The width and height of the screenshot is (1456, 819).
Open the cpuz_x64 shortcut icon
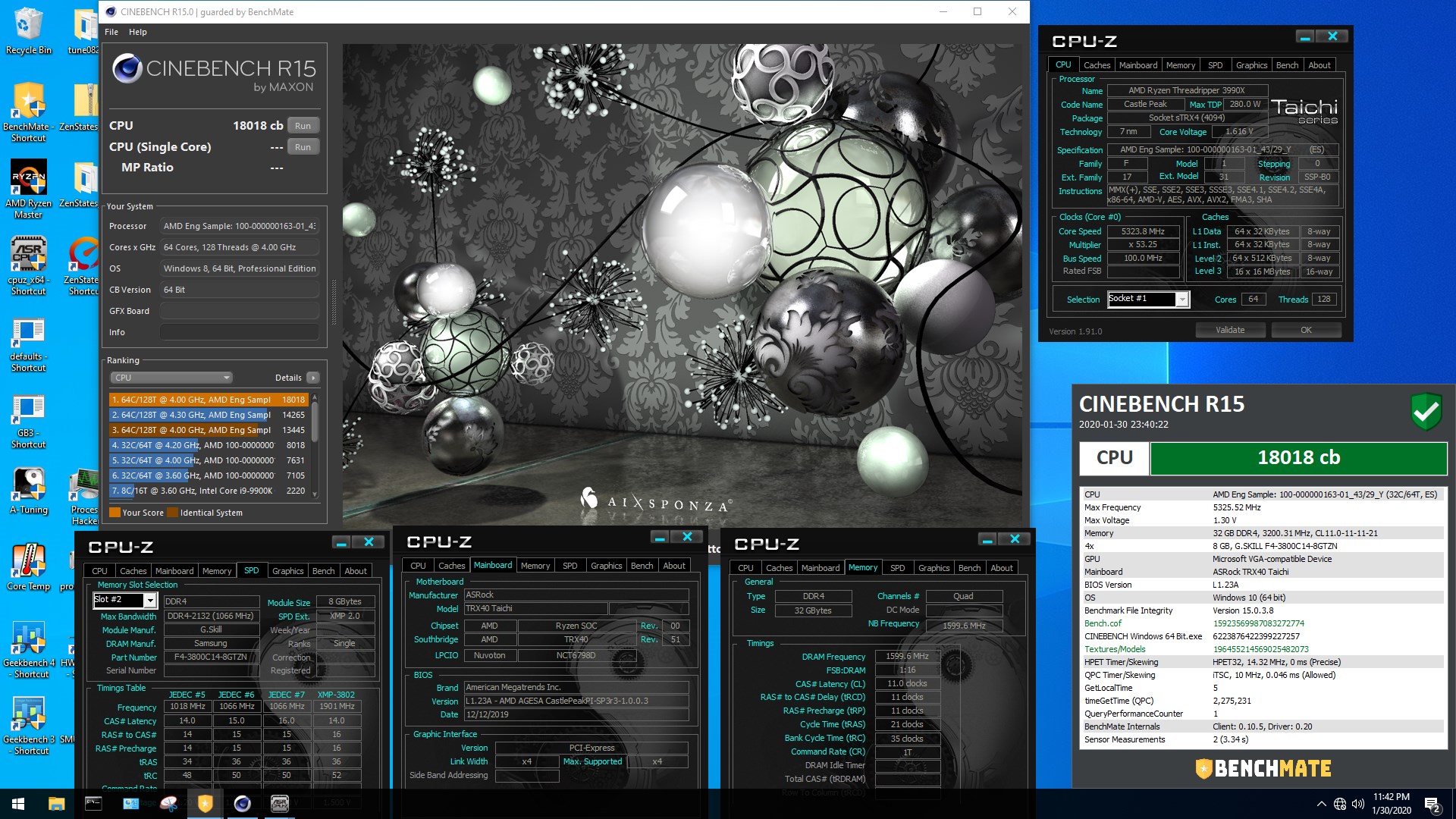28,265
